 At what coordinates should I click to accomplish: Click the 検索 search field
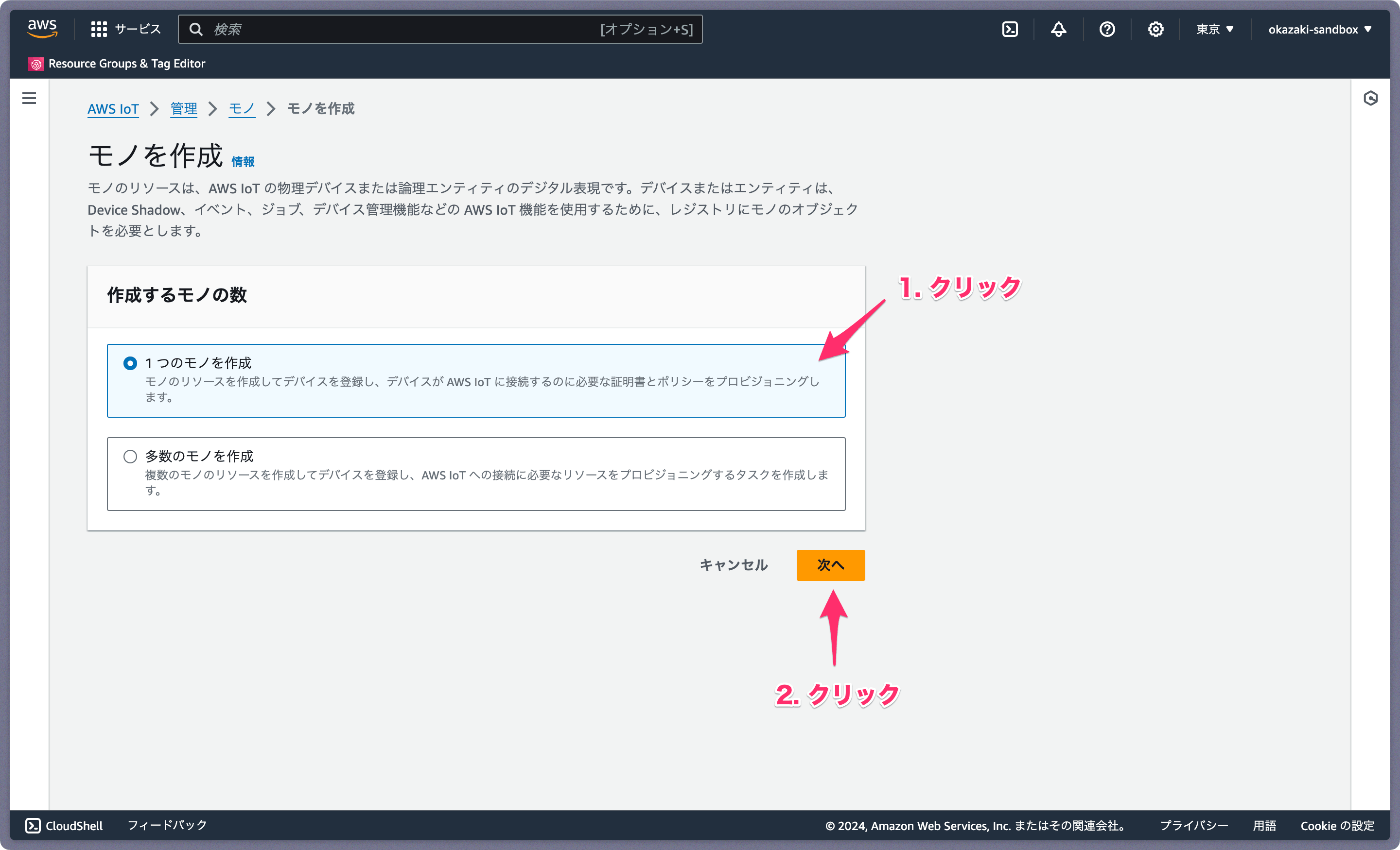[440, 29]
